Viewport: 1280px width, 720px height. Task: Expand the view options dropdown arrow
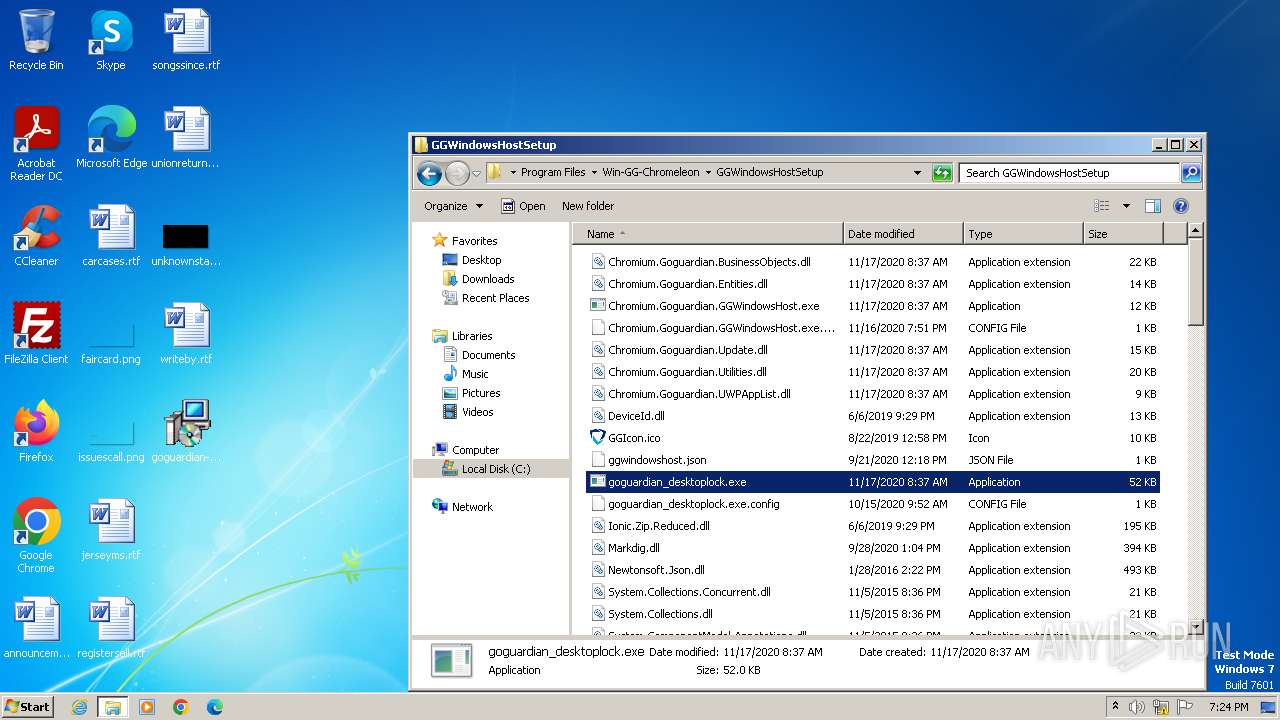coord(1126,206)
